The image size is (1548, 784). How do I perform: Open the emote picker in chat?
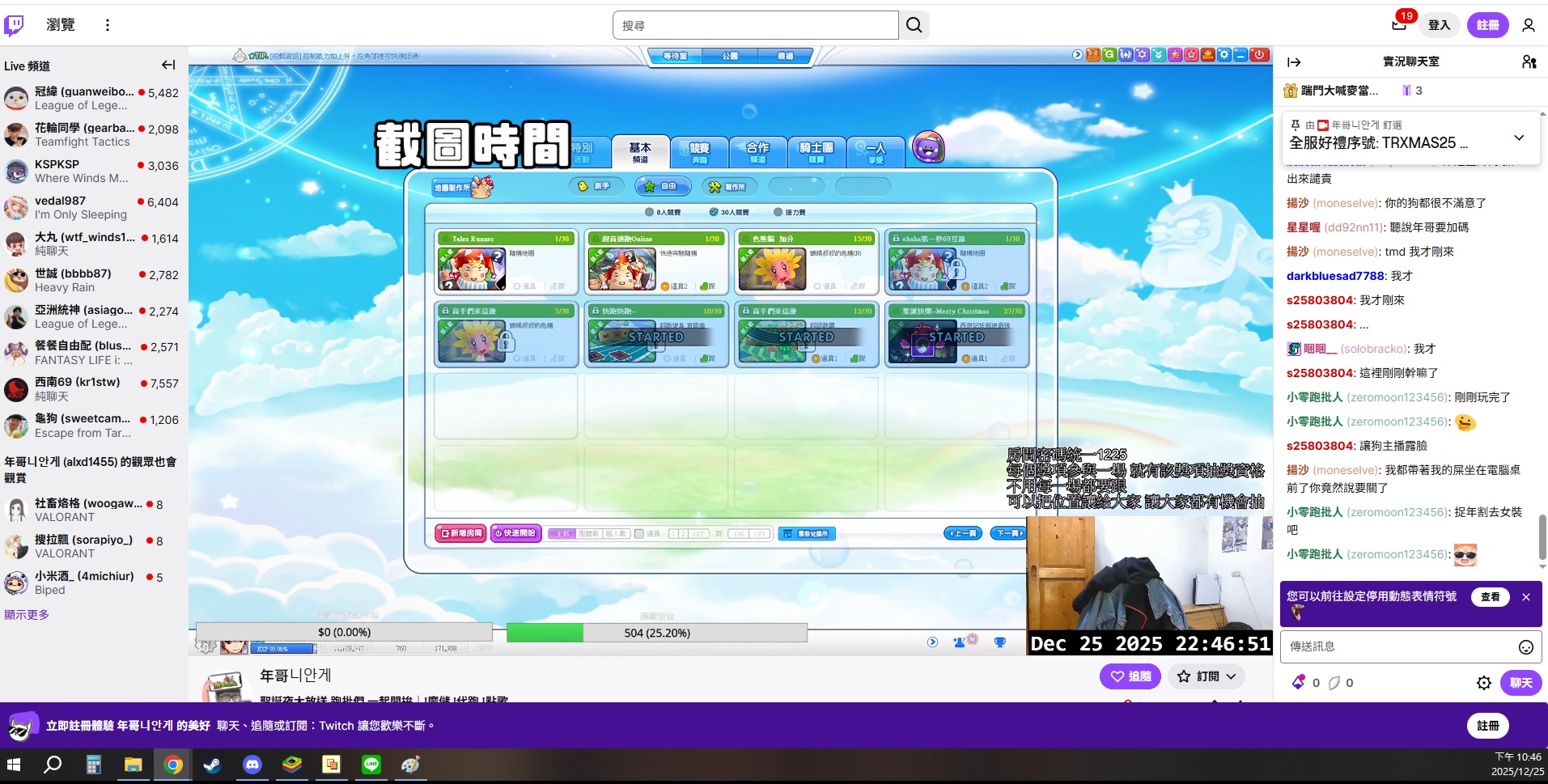1525,646
